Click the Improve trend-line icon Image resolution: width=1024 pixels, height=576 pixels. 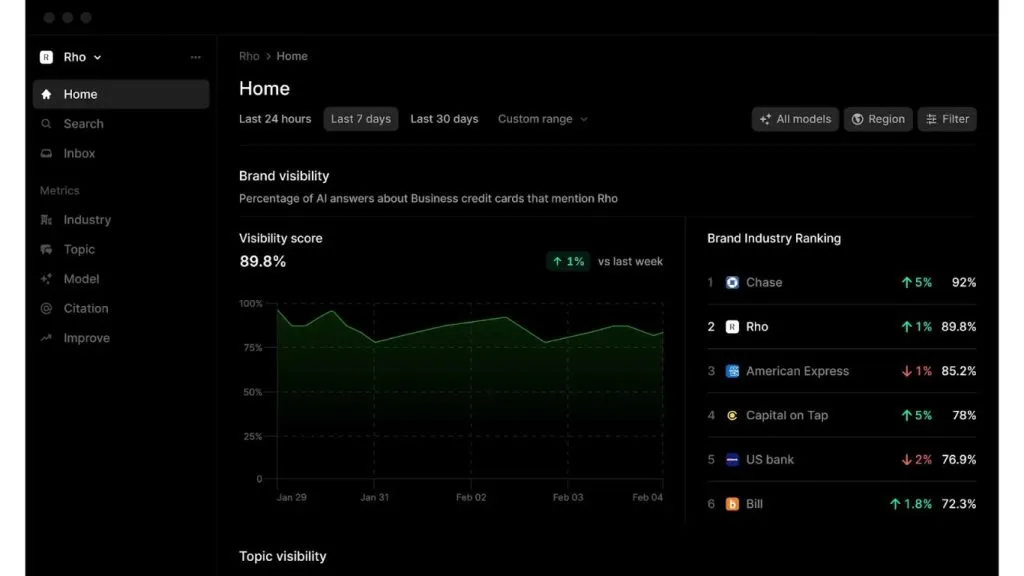[46, 338]
